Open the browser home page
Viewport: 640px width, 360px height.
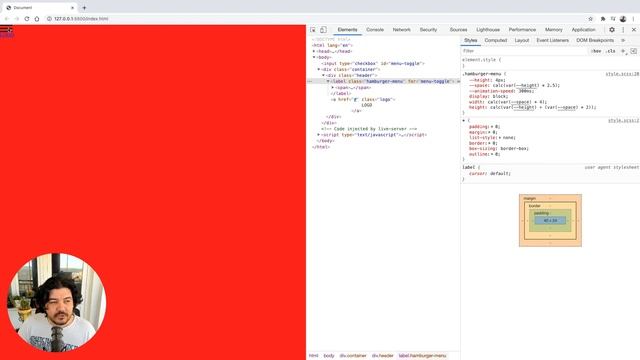(x=37, y=19)
